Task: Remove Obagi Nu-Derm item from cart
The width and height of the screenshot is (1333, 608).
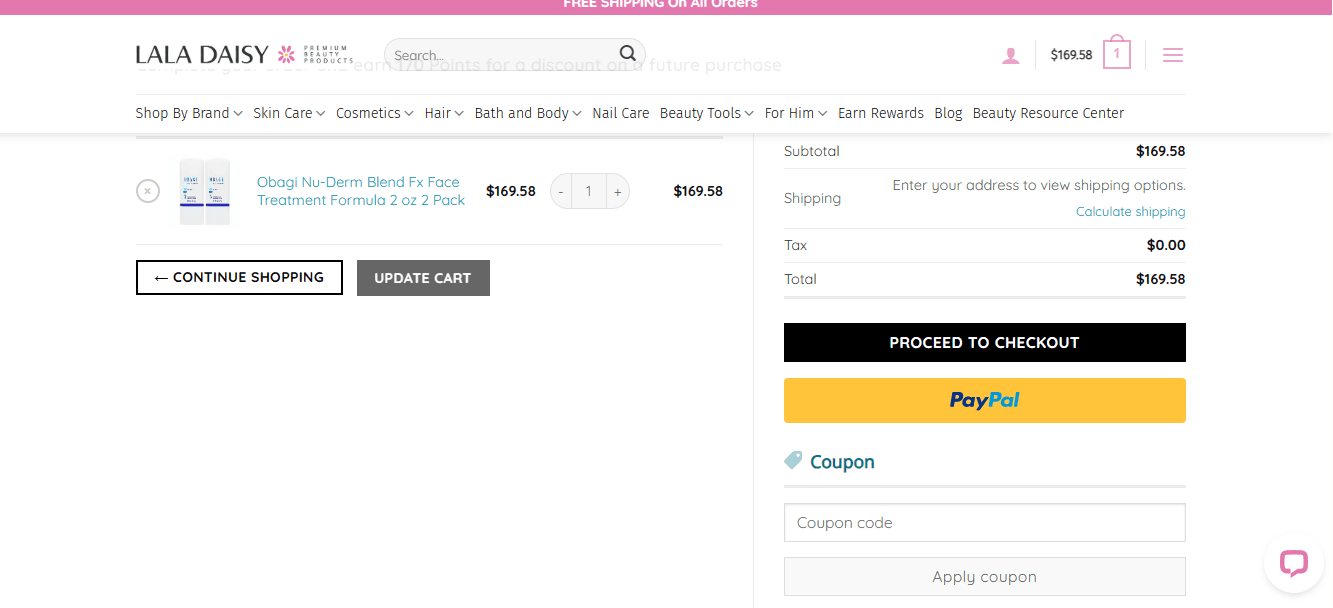Action: point(148,191)
